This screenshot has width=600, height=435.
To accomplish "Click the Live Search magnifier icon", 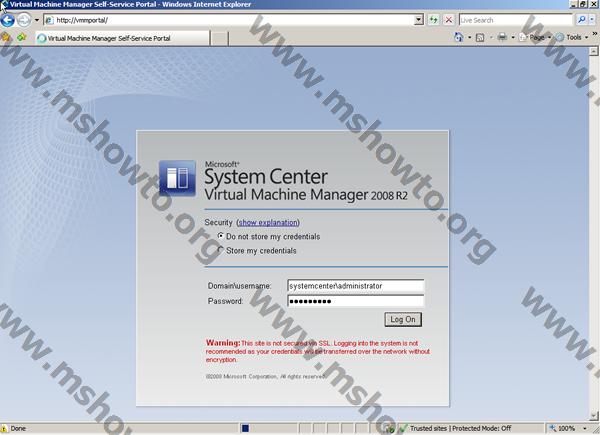I will click(x=581, y=20).
